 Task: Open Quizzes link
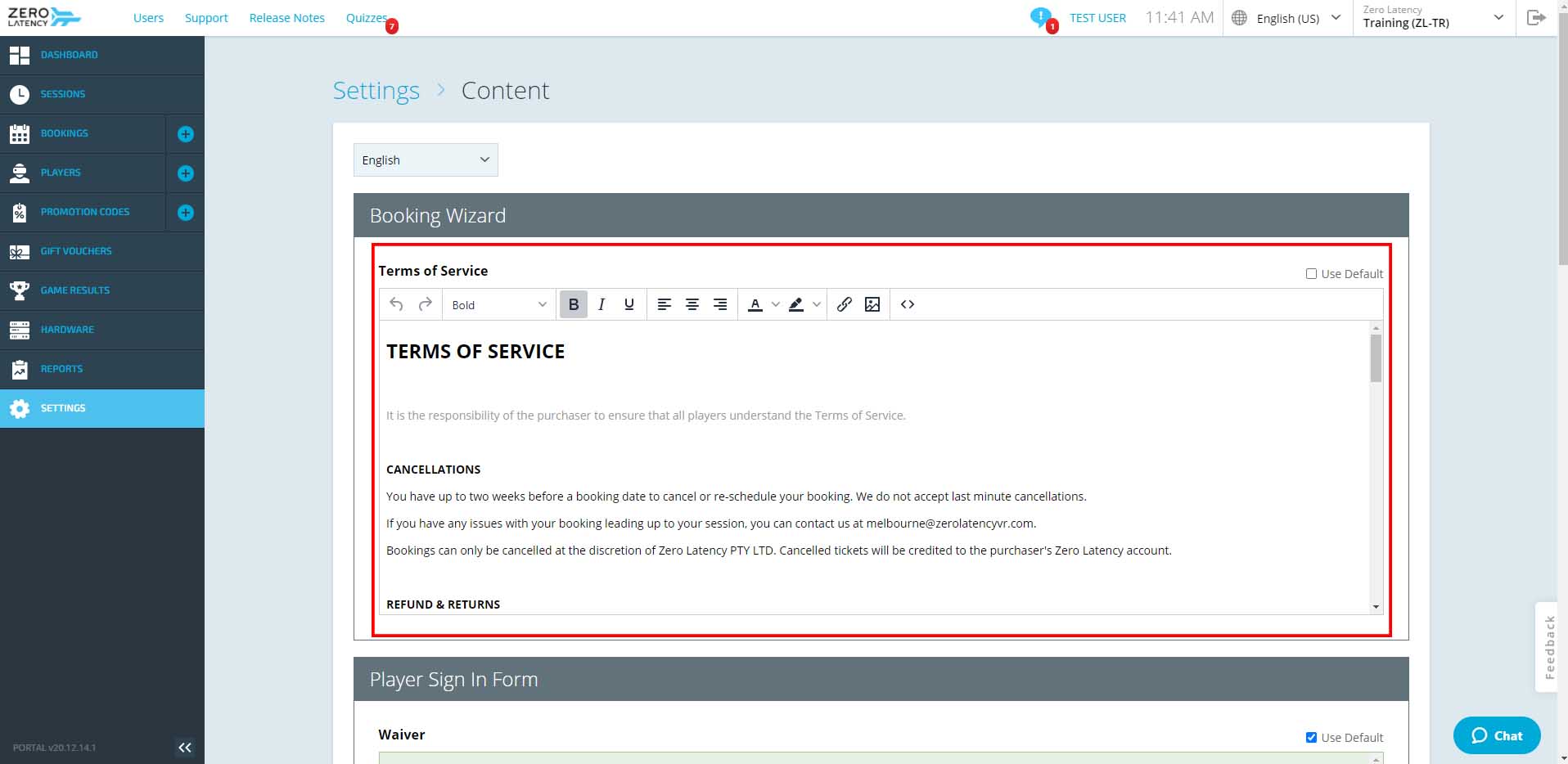tap(366, 18)
